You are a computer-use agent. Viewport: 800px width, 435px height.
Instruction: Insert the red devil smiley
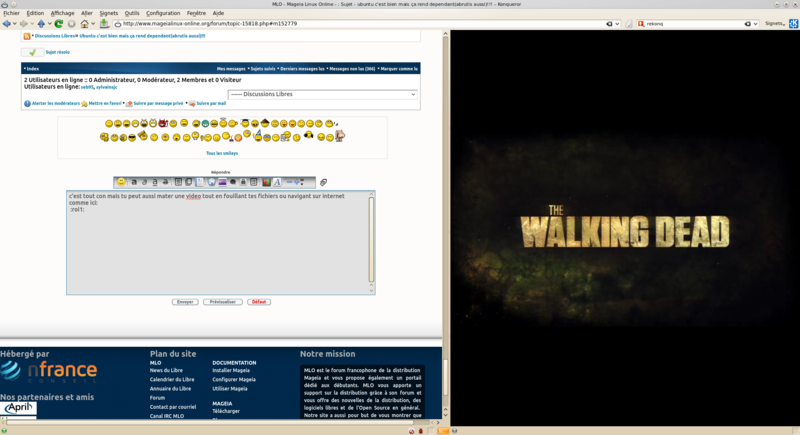click(163, 123)
